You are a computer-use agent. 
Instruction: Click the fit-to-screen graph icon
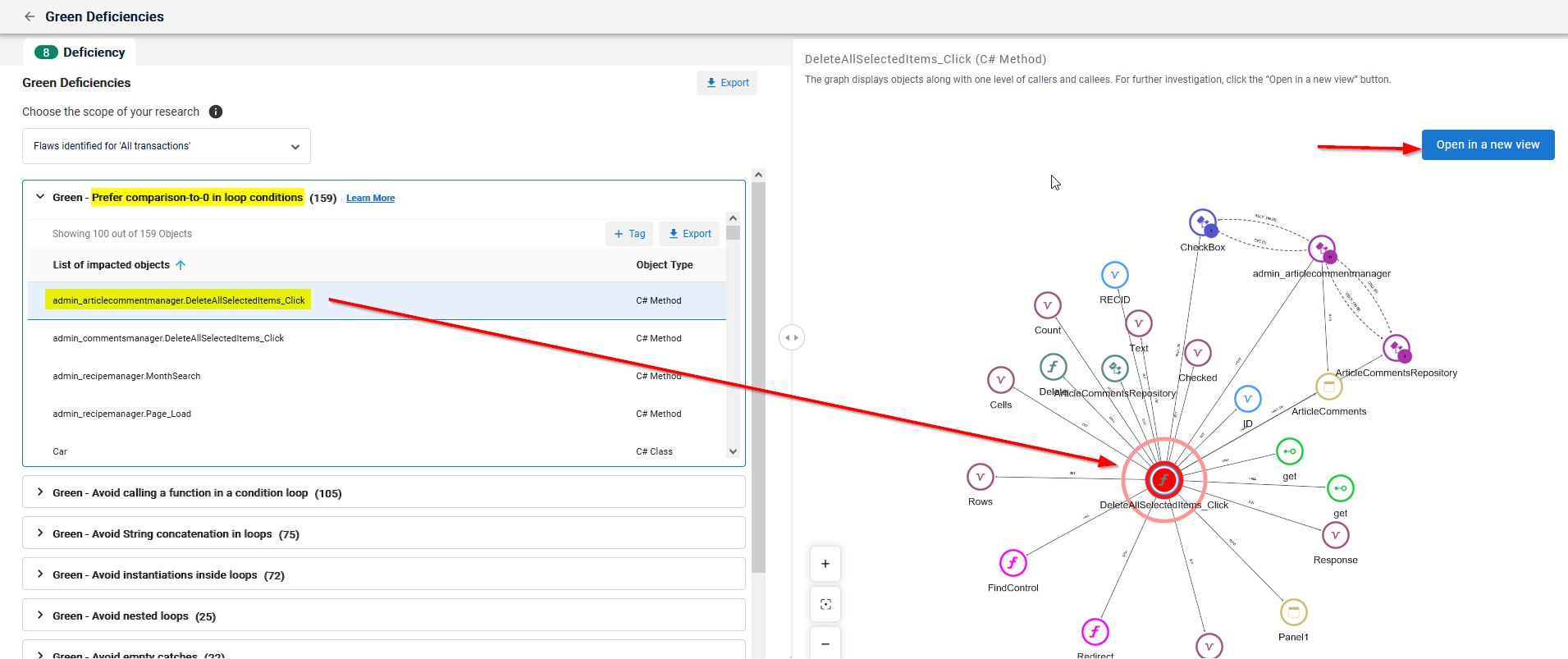[x=825, y=604]
